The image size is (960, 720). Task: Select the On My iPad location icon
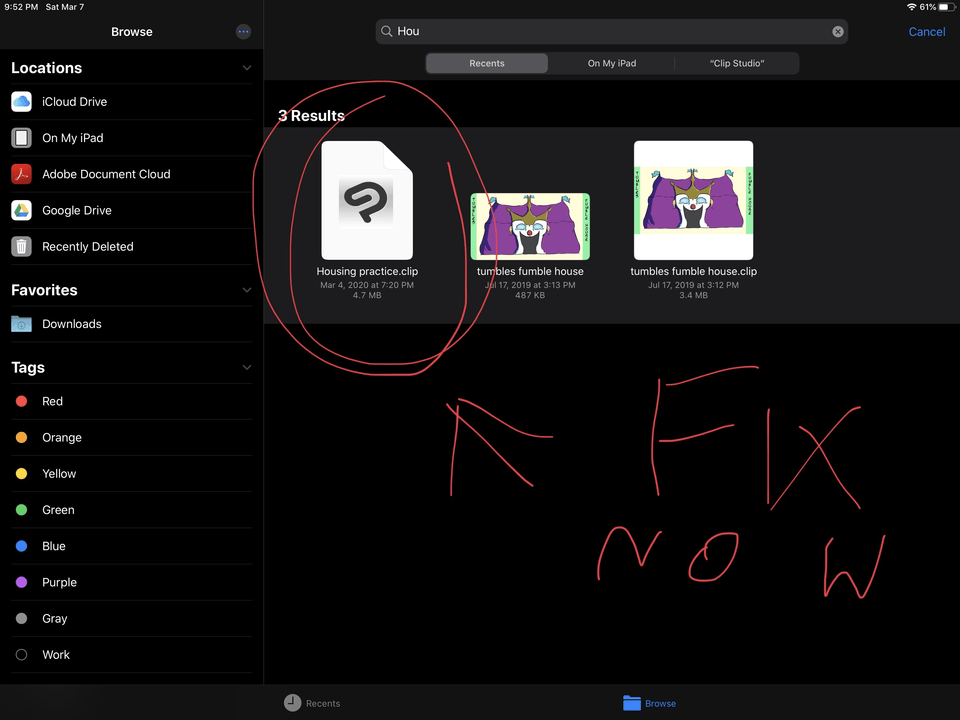(22, 138)
